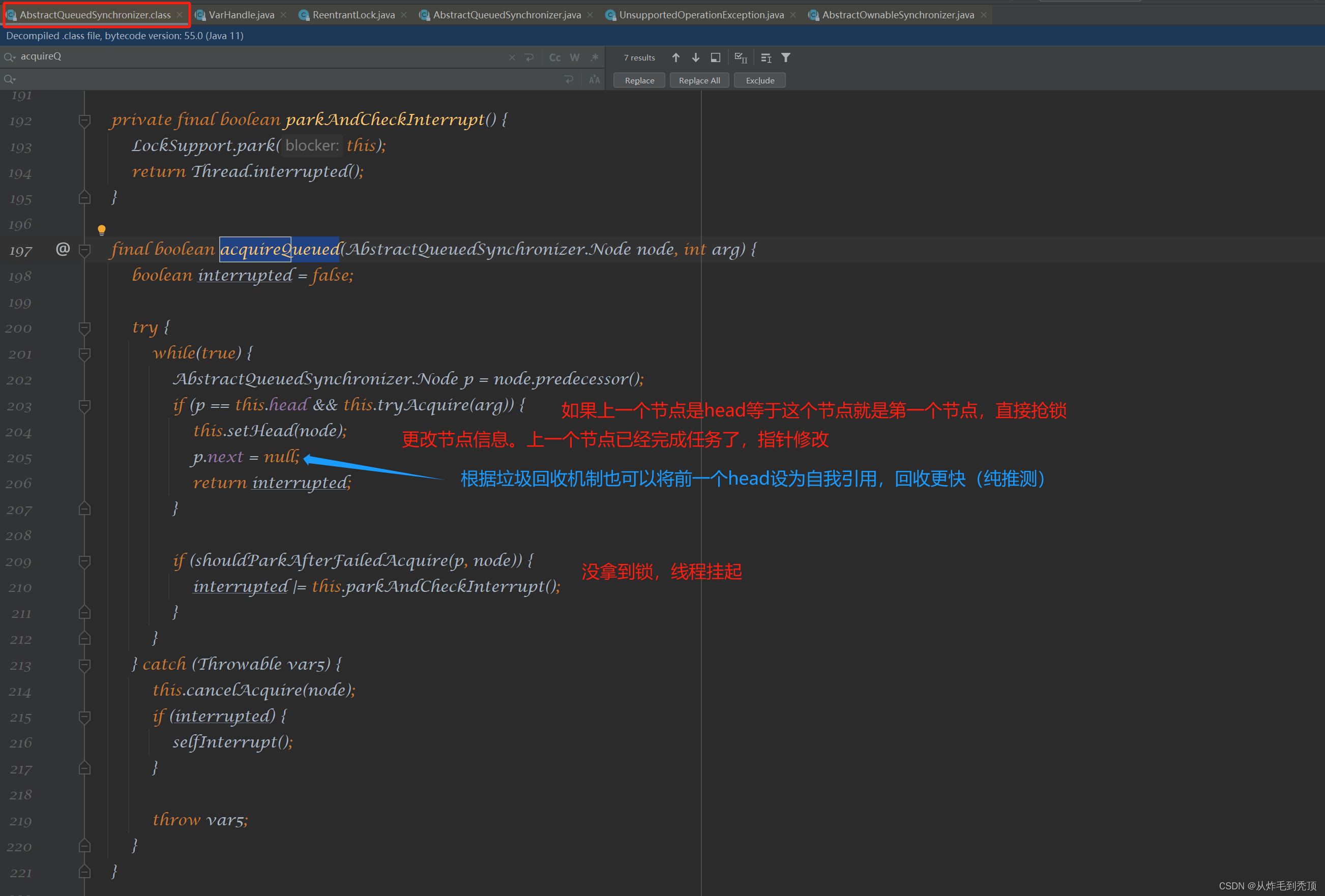Click the Exclude button
The image size is (1325, 896).
[x=759, y=80]
